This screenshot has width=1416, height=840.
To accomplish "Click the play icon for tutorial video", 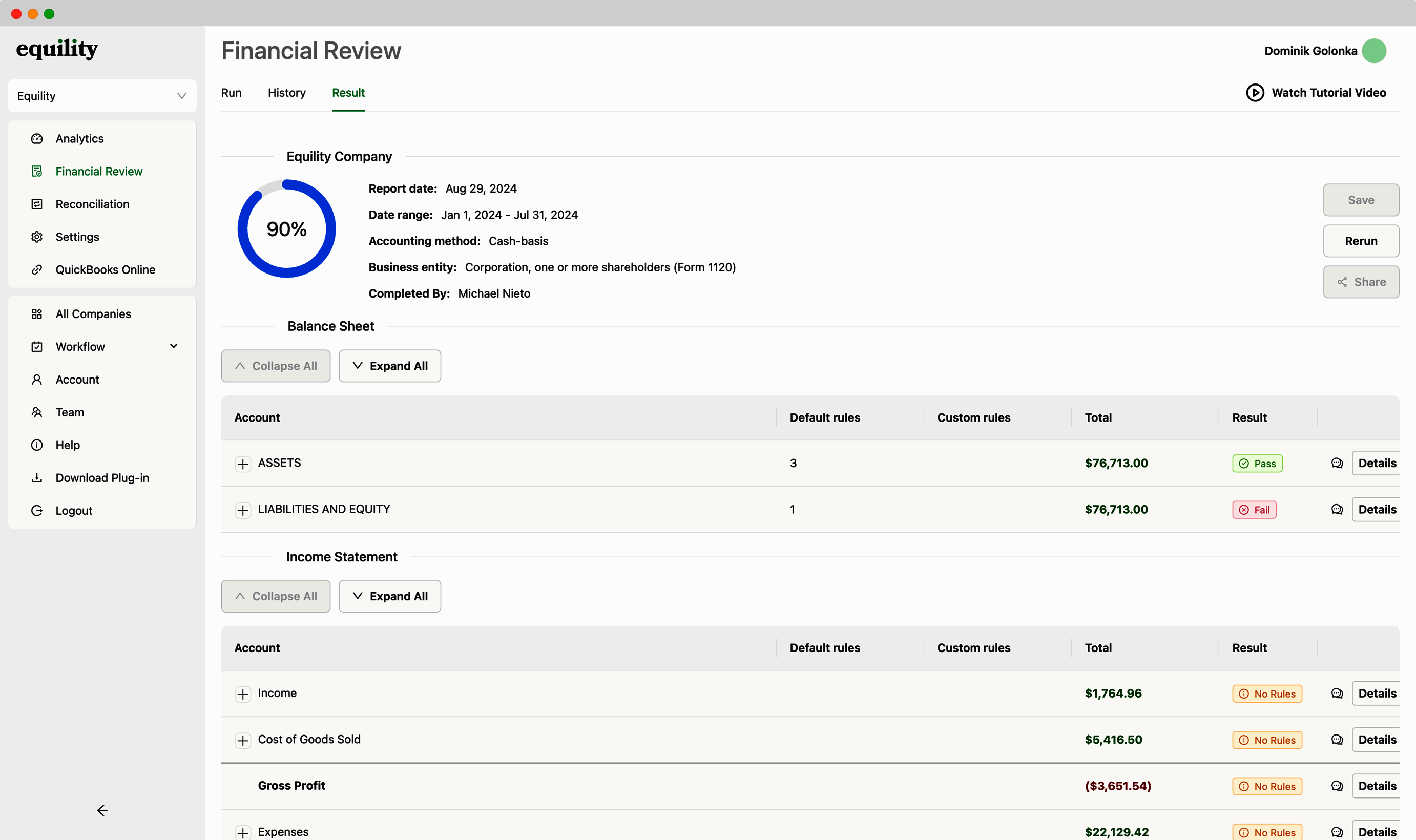I will 1255,93.
